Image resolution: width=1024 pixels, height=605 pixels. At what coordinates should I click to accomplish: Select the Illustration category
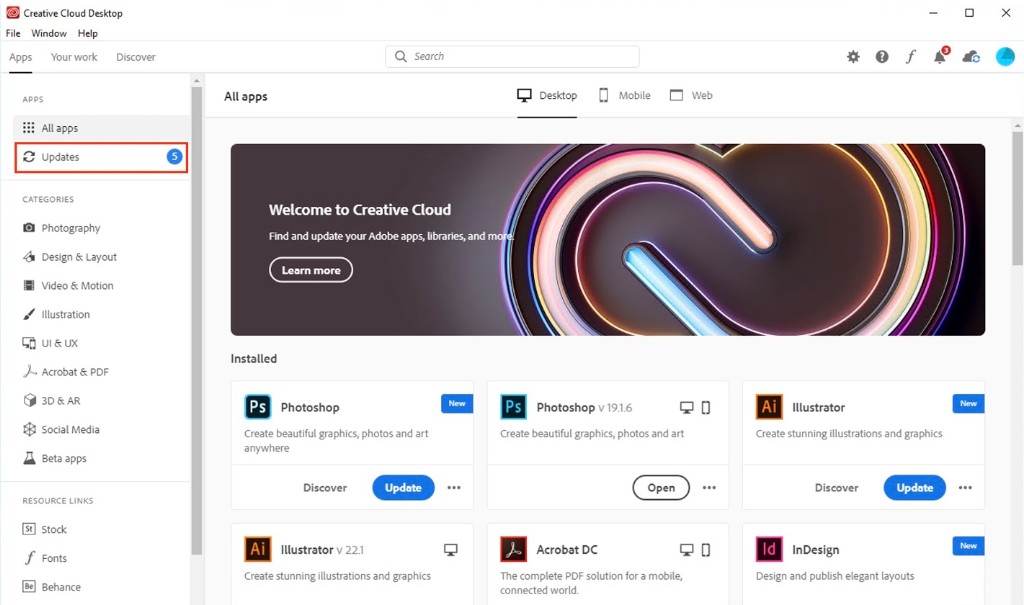(x=65, y=314)
